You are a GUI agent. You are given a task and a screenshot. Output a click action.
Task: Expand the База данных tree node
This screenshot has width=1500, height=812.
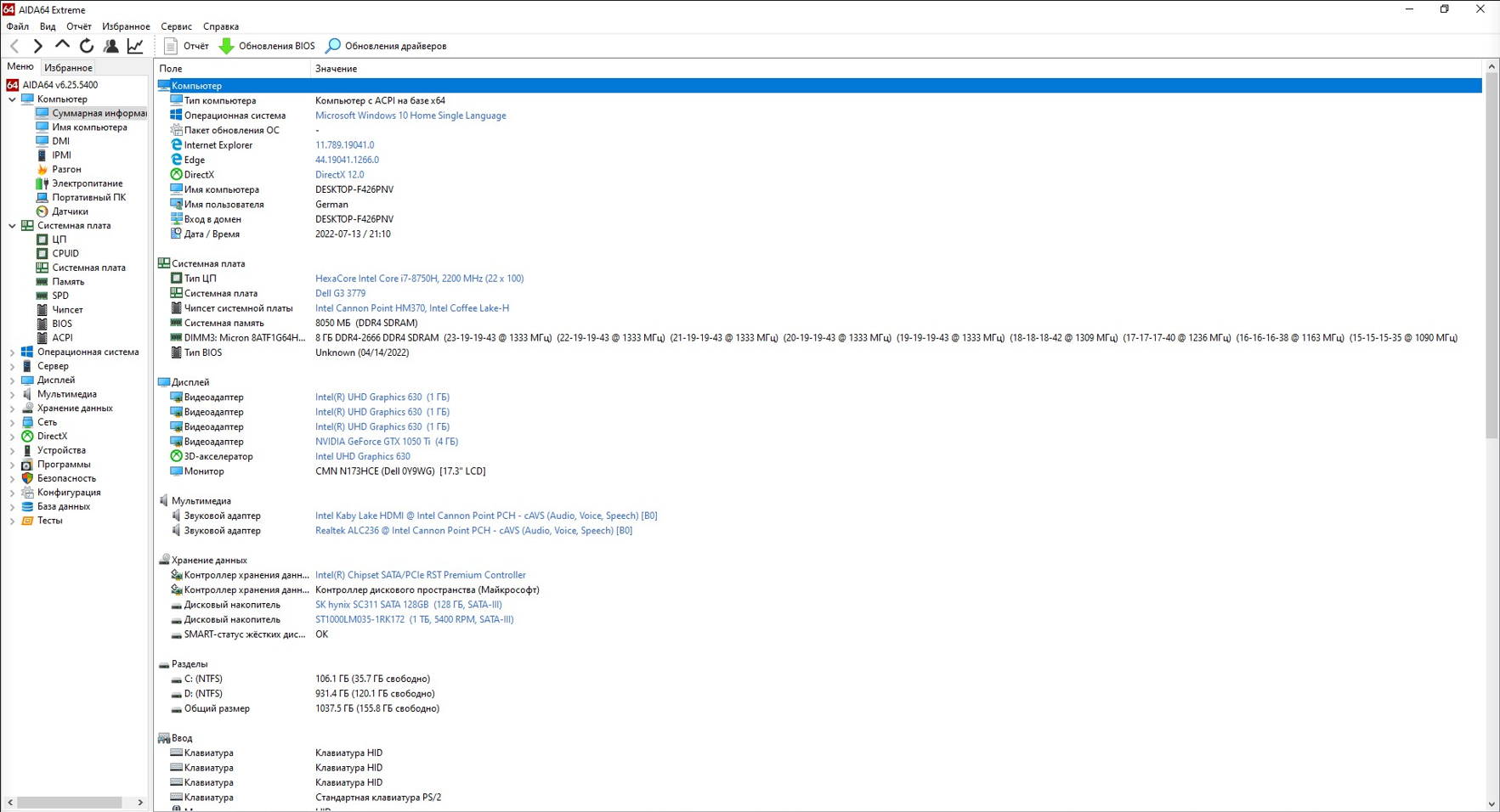click(12, 506)
